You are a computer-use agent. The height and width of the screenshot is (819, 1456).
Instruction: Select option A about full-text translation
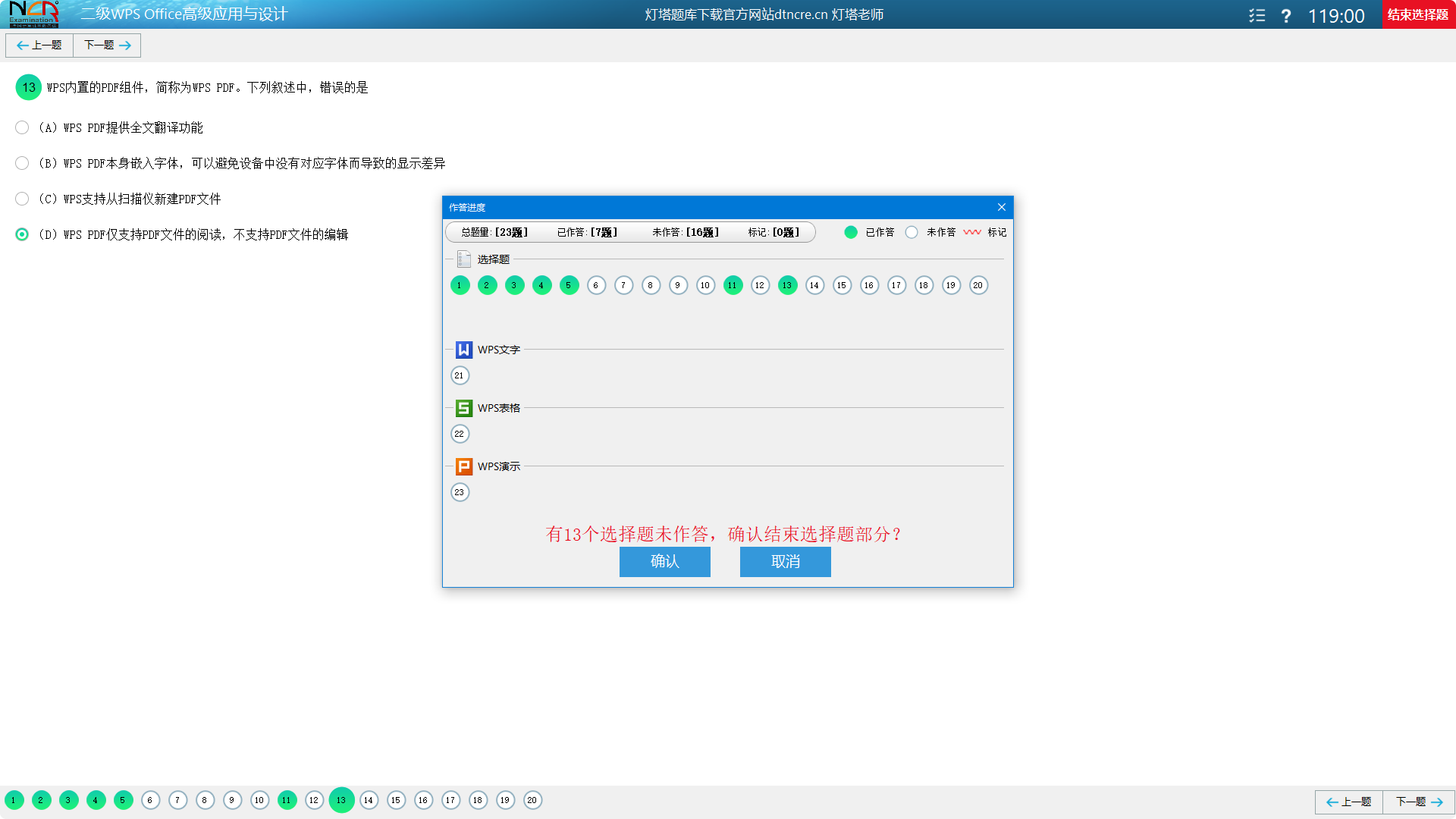22,127
